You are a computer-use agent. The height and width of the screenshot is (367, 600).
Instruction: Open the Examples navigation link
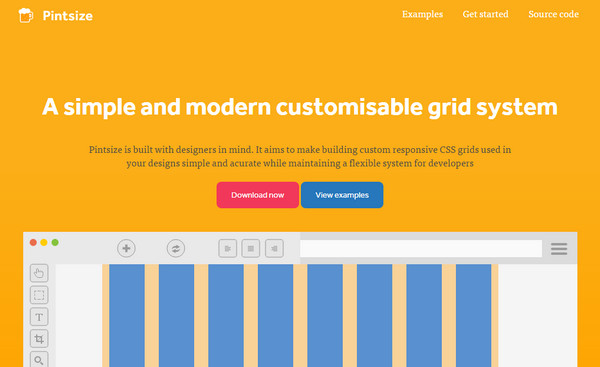point(422,15)
